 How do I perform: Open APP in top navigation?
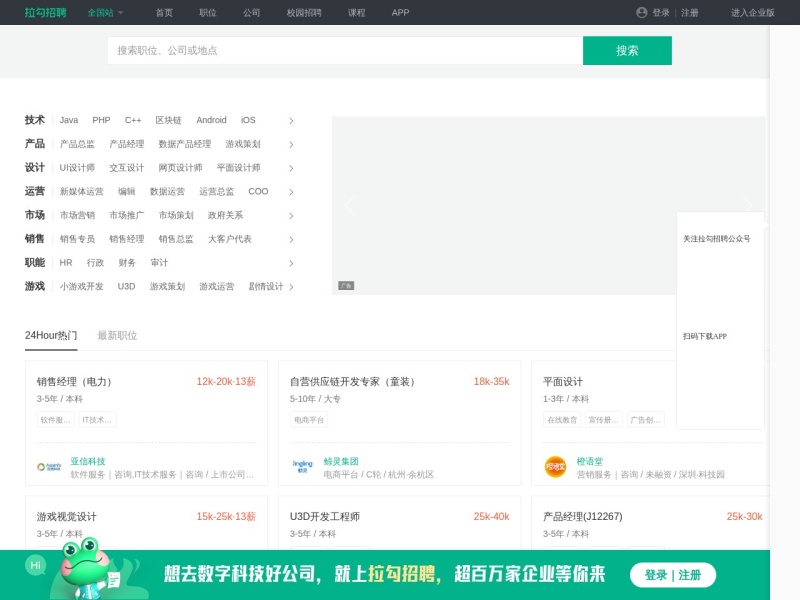(x=401, y=13)
